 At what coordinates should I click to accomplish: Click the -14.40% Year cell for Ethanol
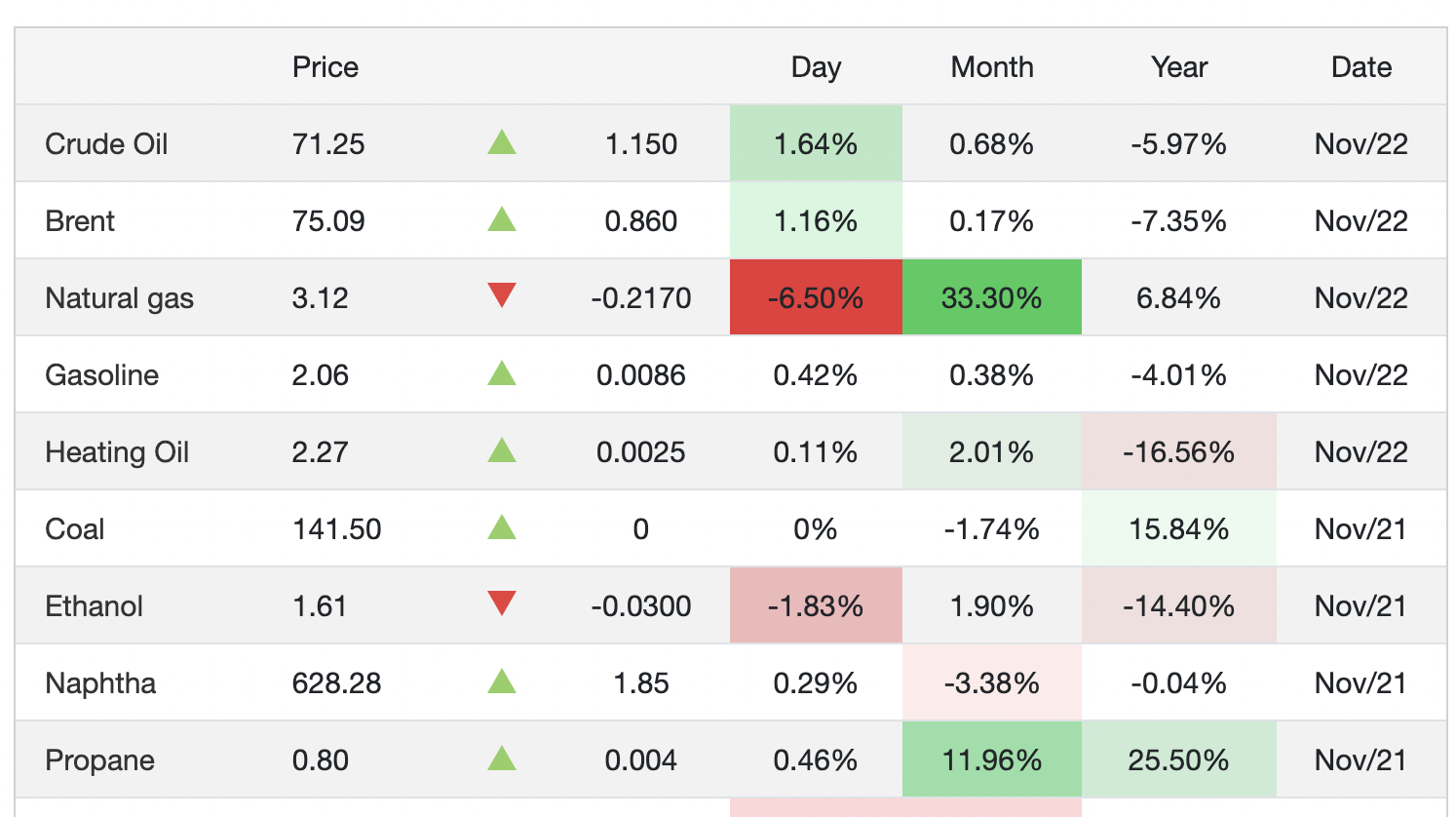point(1179,605)
